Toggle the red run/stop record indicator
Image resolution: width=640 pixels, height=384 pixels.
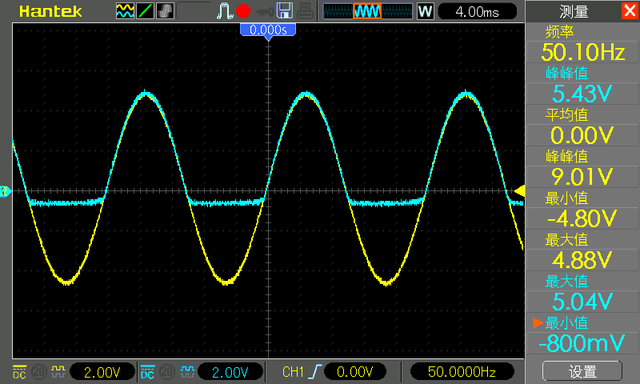243,11
